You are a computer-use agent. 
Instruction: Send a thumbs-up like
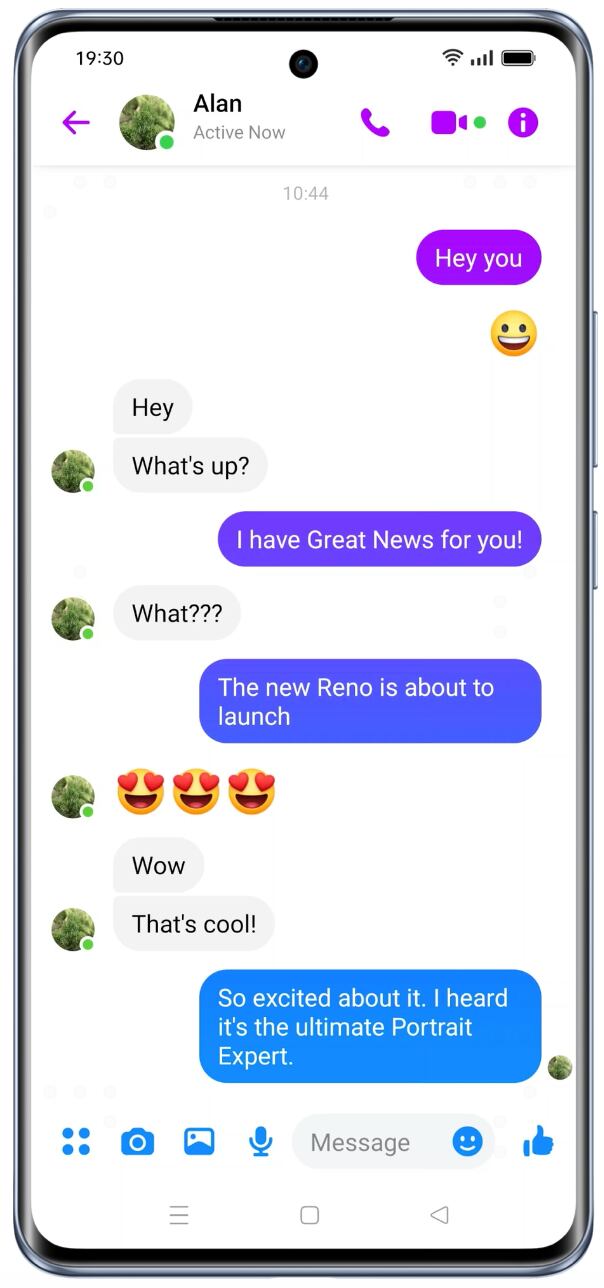538,1141
